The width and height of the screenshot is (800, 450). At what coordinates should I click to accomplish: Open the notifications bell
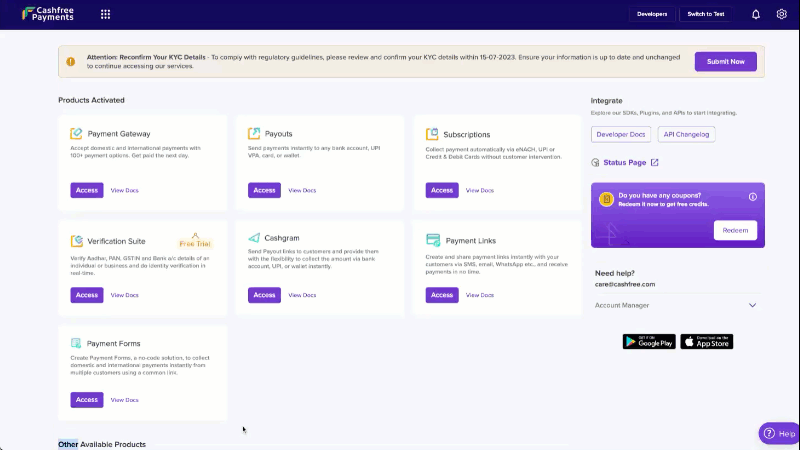(756, 14)
